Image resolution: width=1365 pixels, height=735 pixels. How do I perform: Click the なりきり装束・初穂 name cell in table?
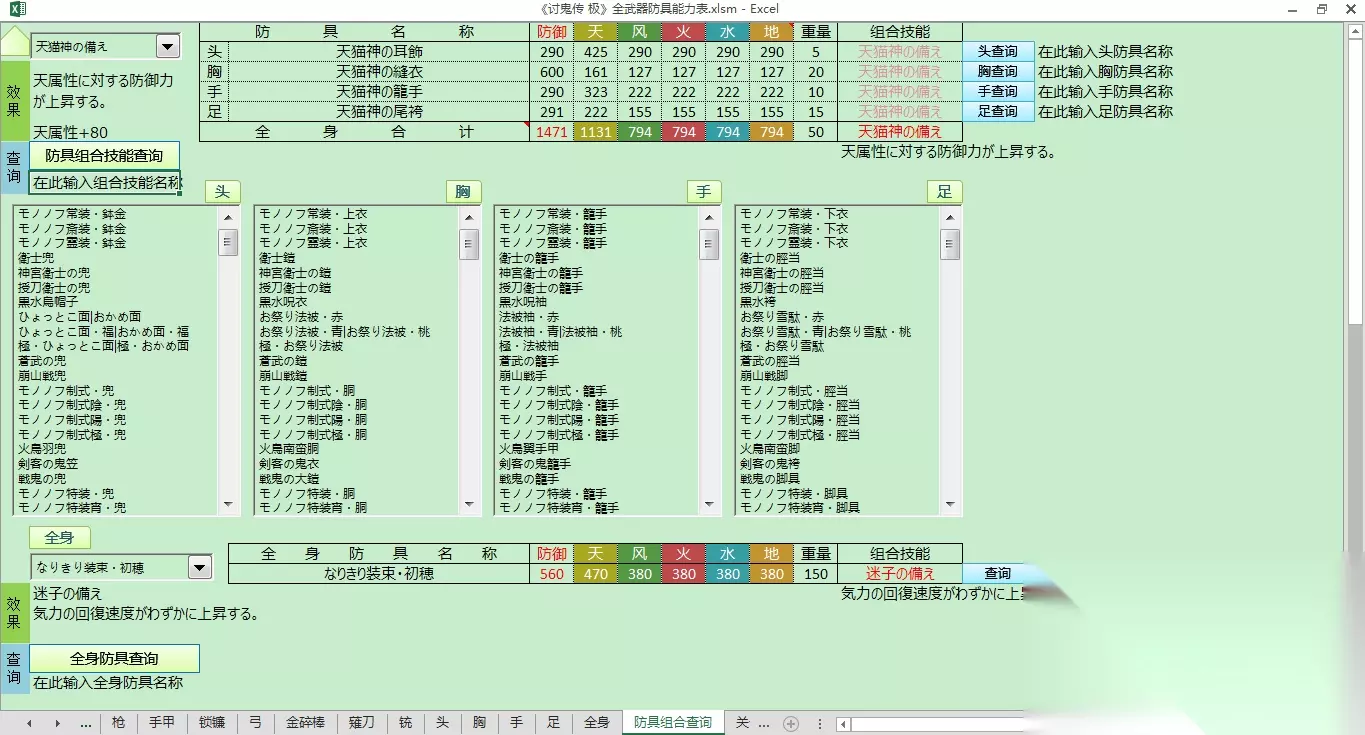pos(379,573)
